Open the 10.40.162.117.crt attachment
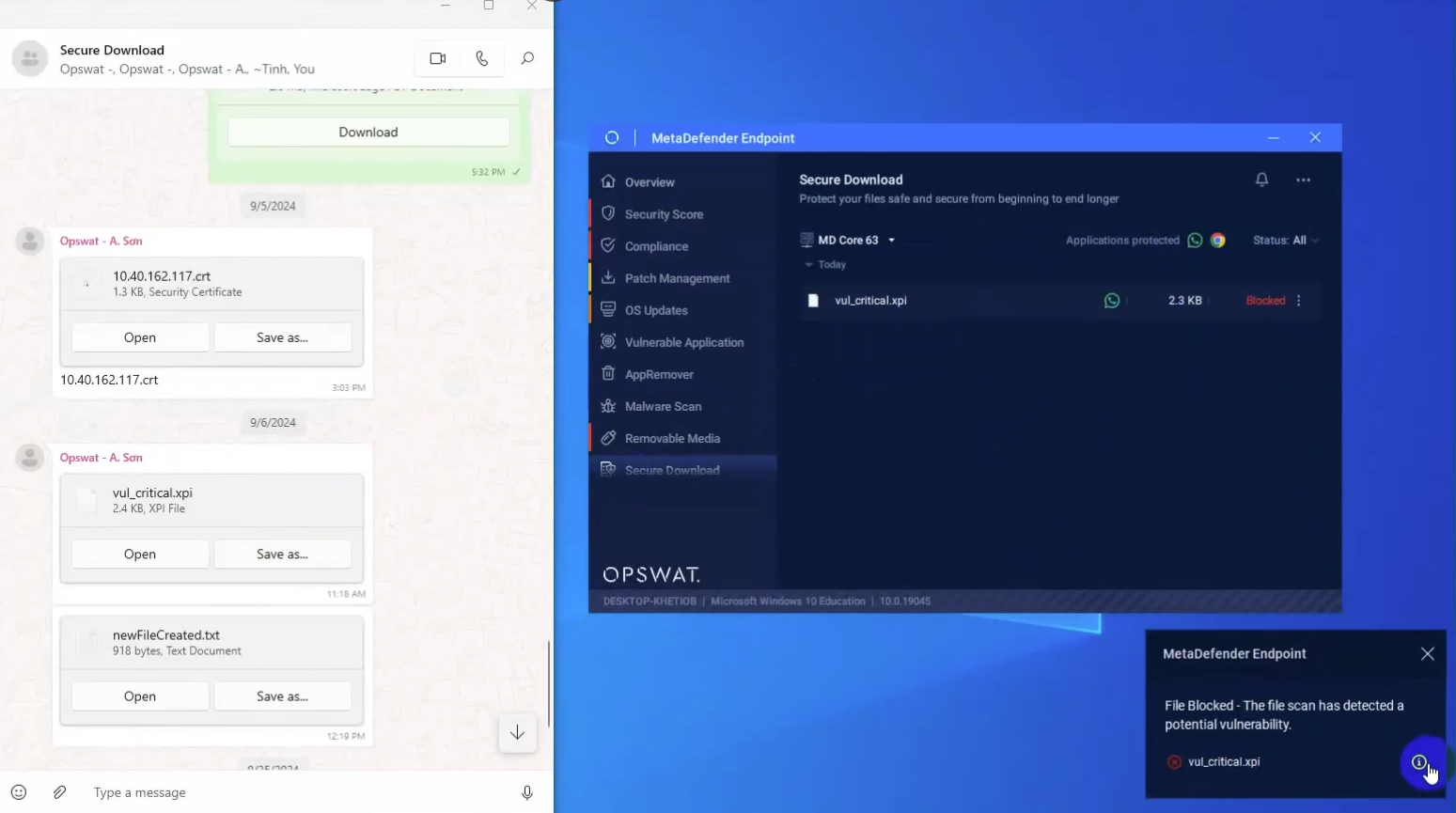 pos(140,337)
